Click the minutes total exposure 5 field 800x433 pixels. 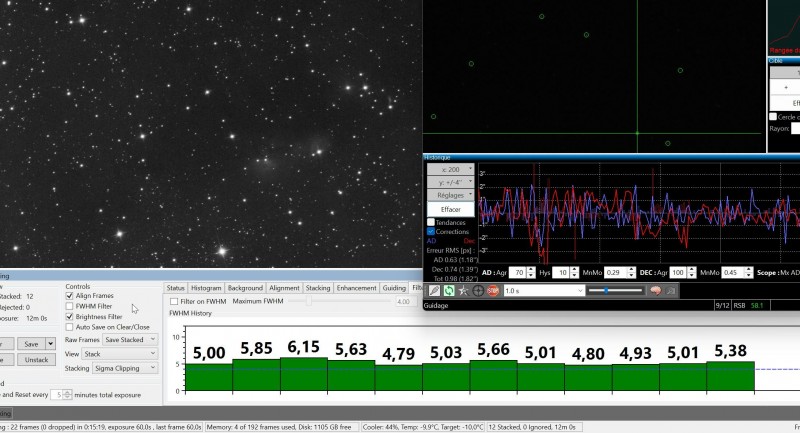point(57,395)
